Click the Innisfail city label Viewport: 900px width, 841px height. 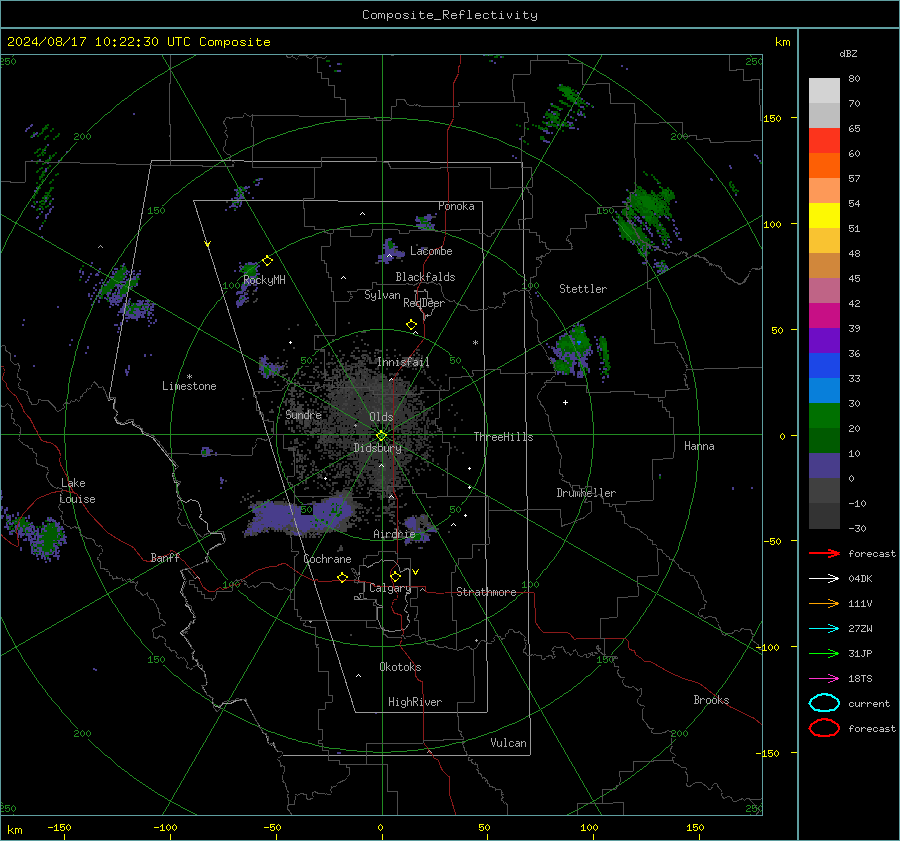coord(403,362)
